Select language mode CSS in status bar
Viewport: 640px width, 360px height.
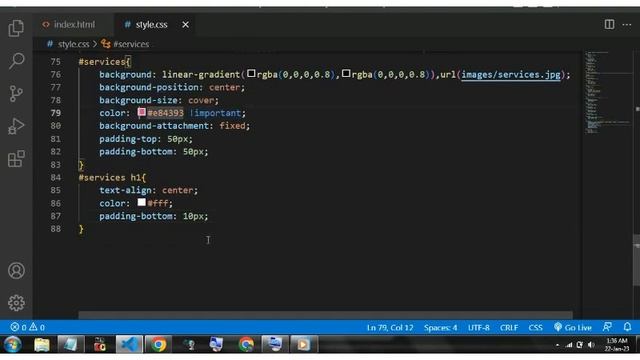[x=536, y=328]
